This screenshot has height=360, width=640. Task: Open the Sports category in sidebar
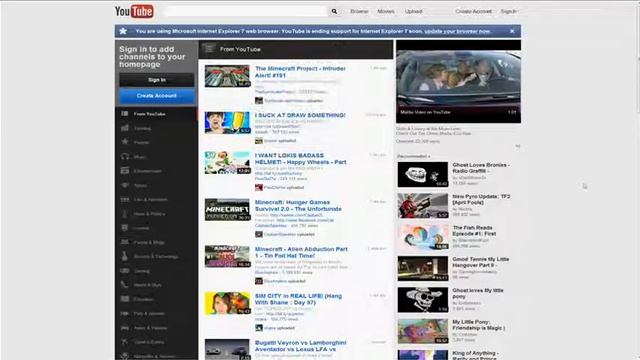tap(156, 185)
